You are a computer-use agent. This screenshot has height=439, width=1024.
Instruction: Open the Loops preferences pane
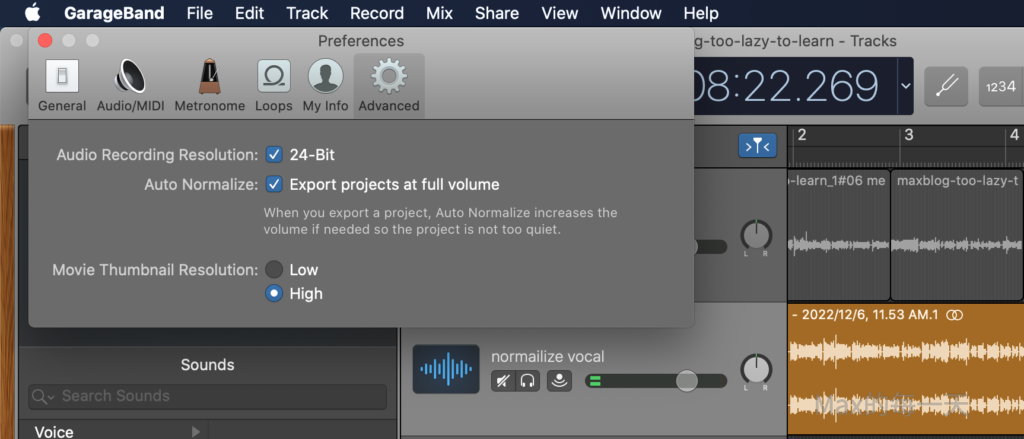click(x=273, y=85)
